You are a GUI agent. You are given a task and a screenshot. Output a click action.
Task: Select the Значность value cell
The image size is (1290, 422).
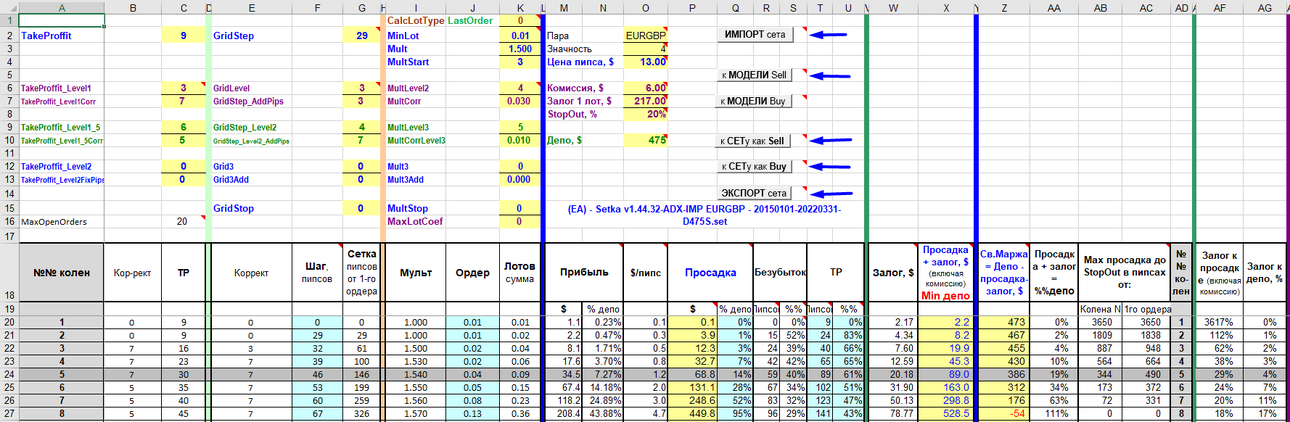(645, 48)
